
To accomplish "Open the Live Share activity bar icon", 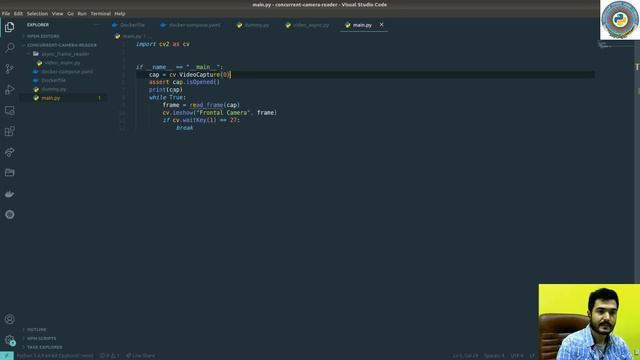I will pyautogui.click(x=9, y=152).
